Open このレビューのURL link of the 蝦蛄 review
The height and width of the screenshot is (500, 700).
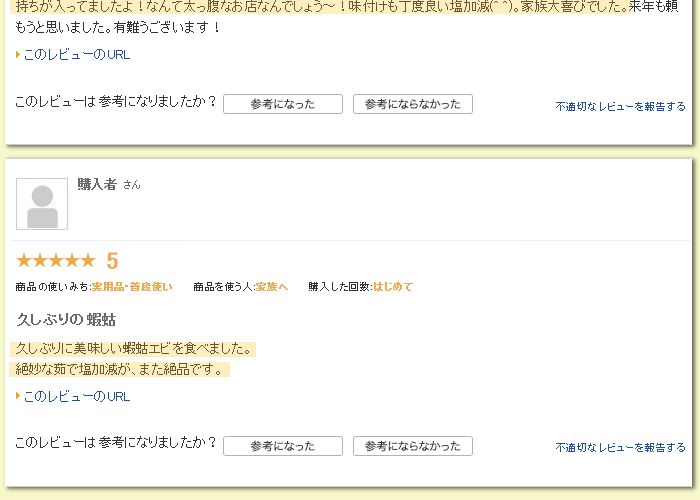pyautogui.click(x=77, y=396)
